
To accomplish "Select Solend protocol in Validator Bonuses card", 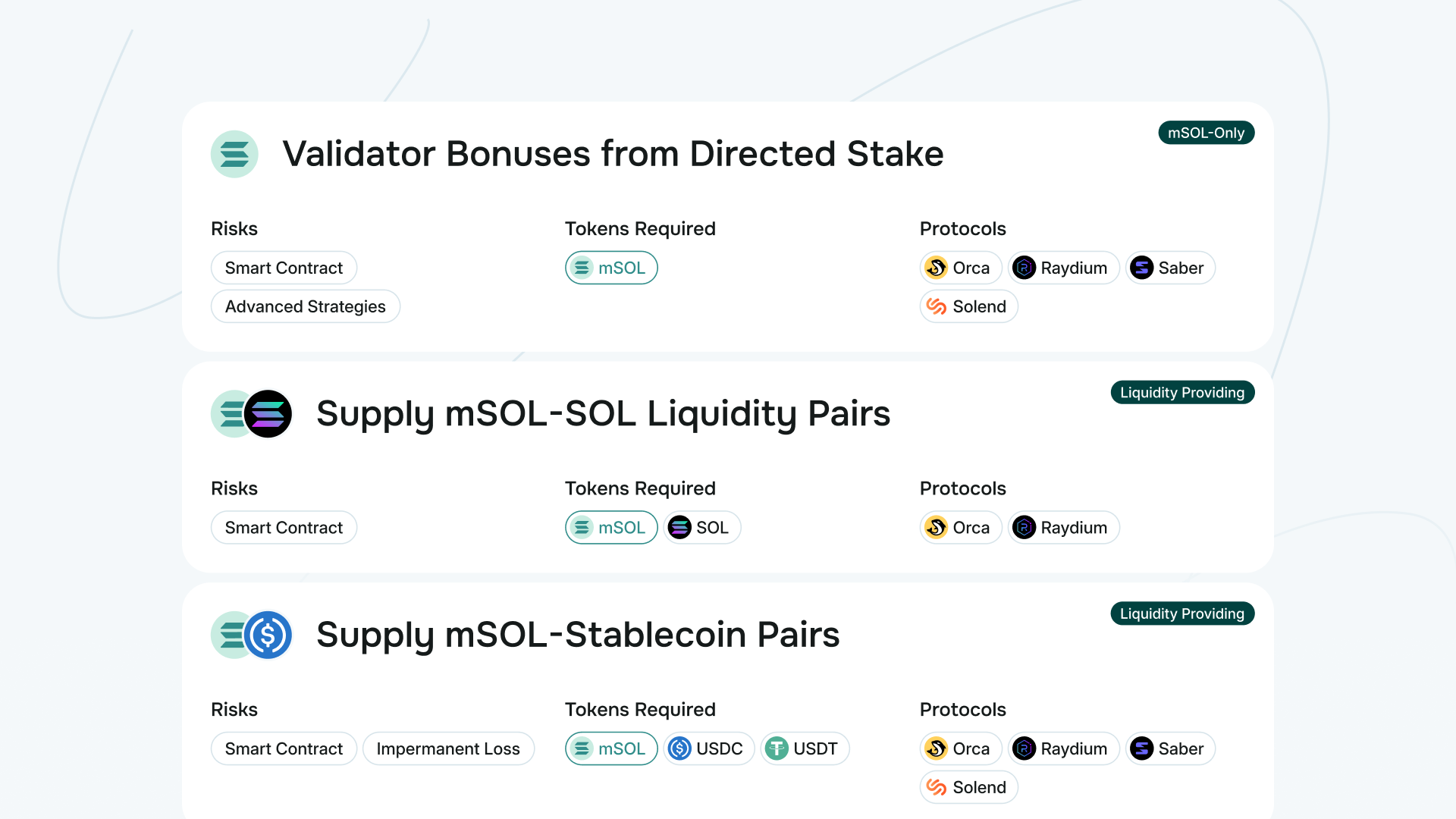I will [968, 306].
